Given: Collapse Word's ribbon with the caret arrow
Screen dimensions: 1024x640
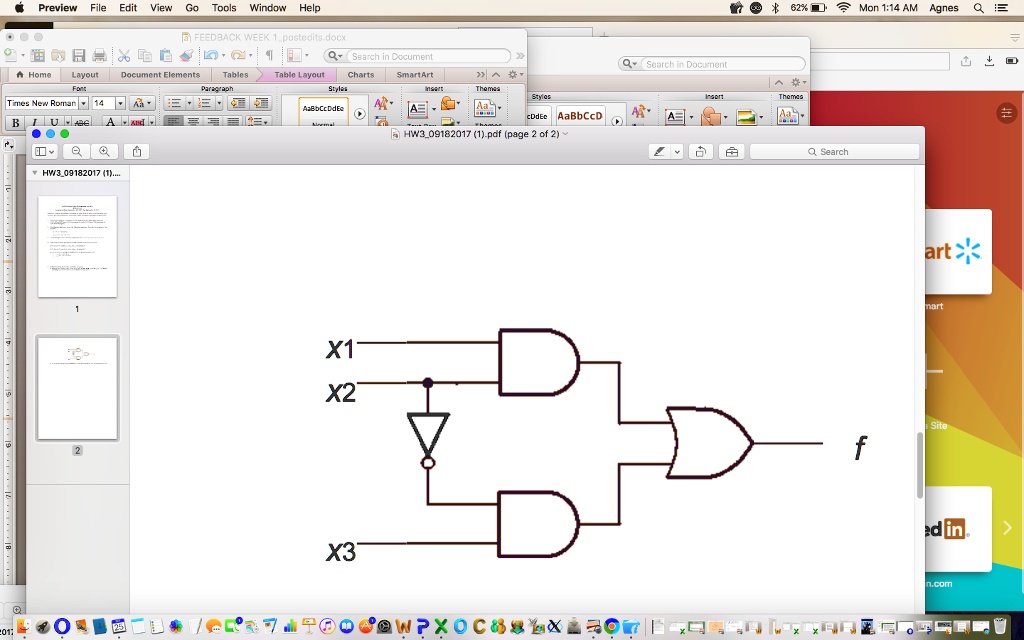Looking at the screenshot, I should click(496, 74).
